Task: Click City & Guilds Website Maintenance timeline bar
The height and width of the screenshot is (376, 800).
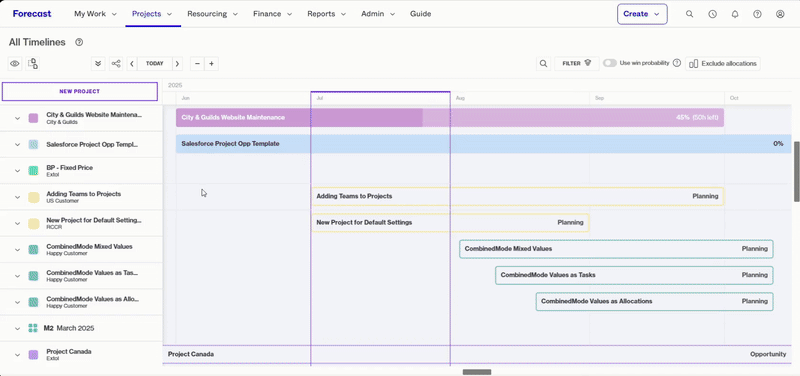Action: tap(450, 117)
